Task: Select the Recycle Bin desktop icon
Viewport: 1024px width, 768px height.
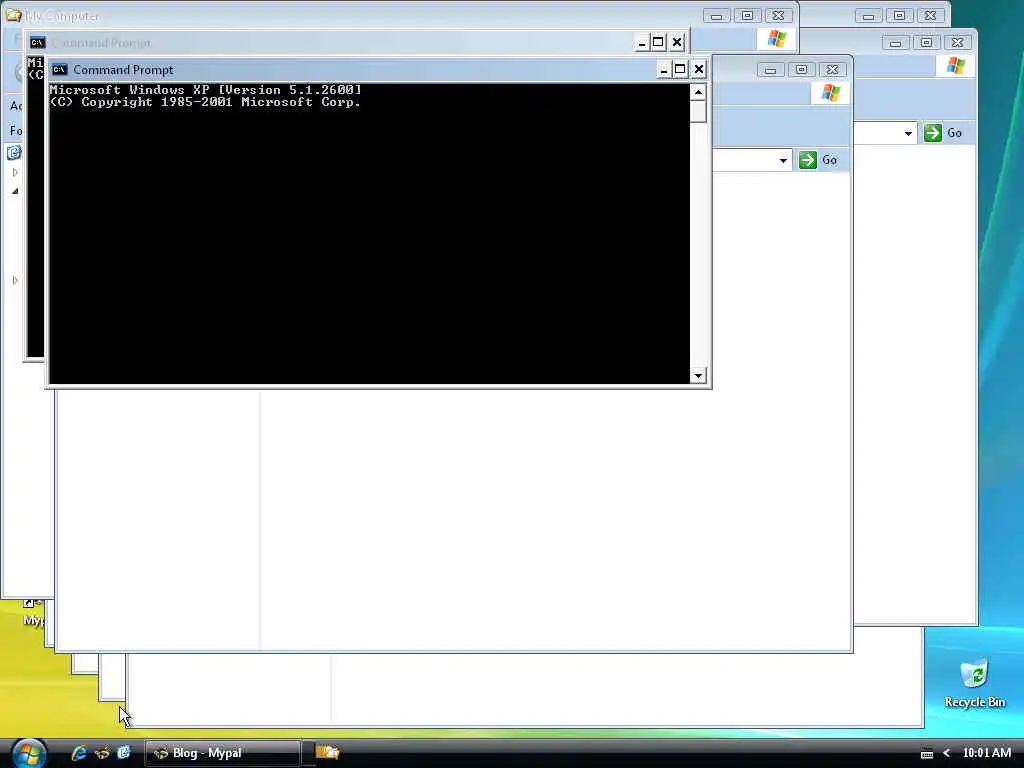Action: click(974, 684)
